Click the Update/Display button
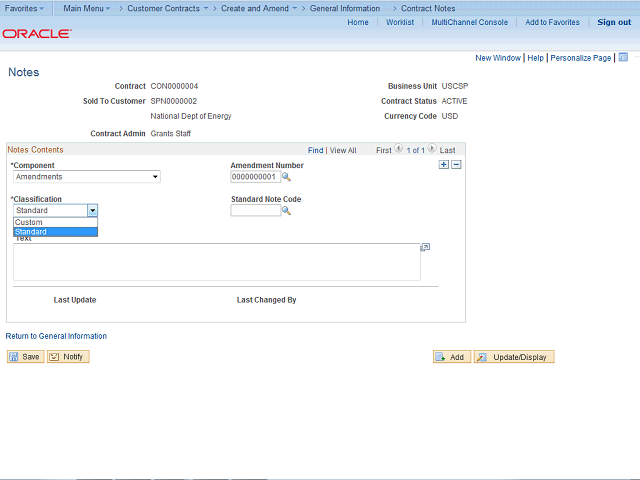Viewport: 640px width, 480px height. point(514,357)
